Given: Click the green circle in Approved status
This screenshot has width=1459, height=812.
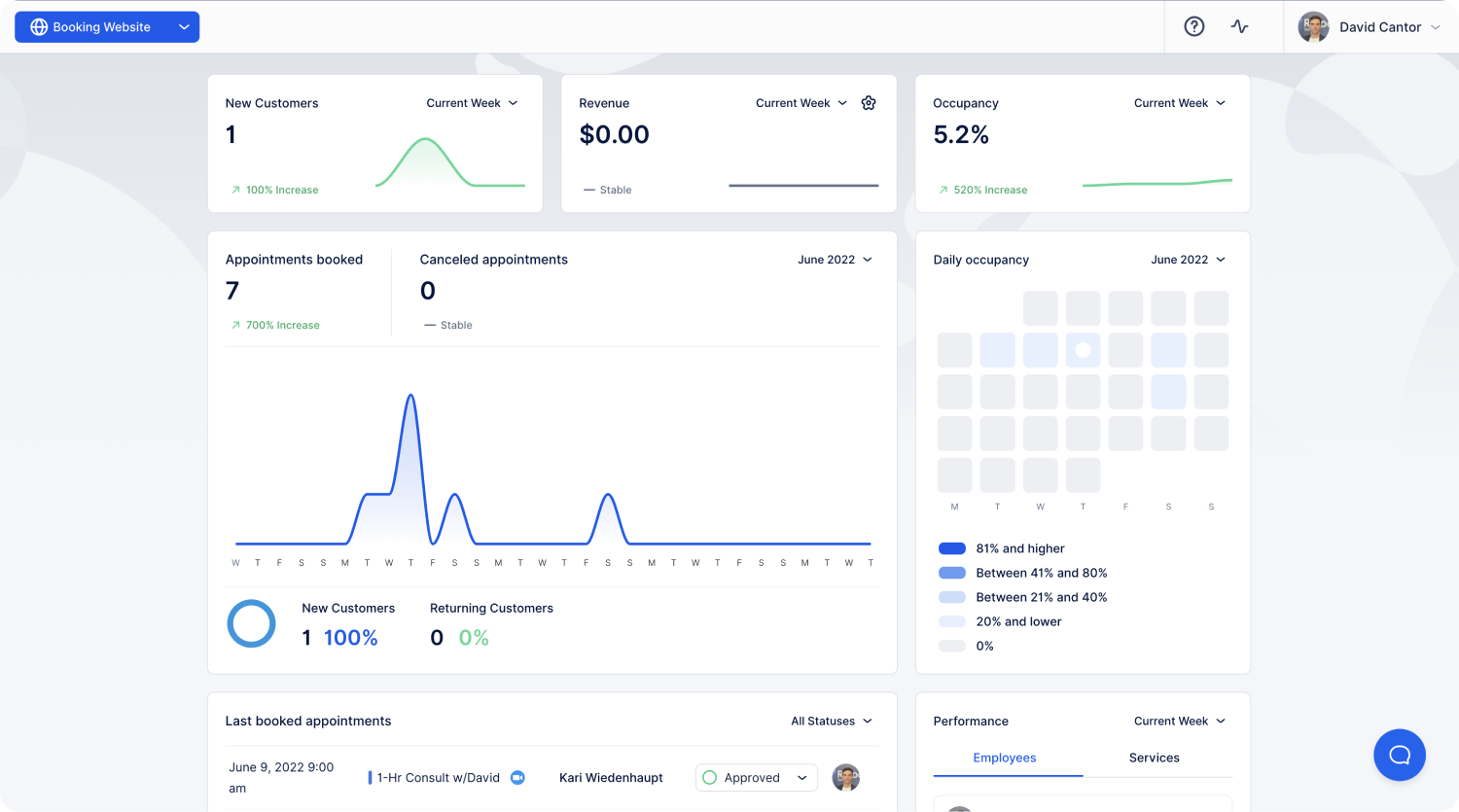Looking at the screenshot, I should click(x=710, y=778).
